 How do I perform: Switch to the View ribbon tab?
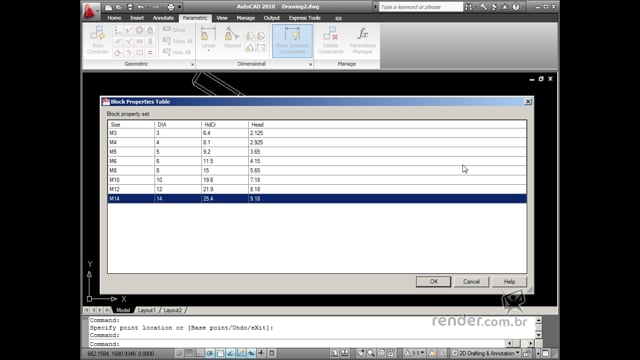[222, 18]
